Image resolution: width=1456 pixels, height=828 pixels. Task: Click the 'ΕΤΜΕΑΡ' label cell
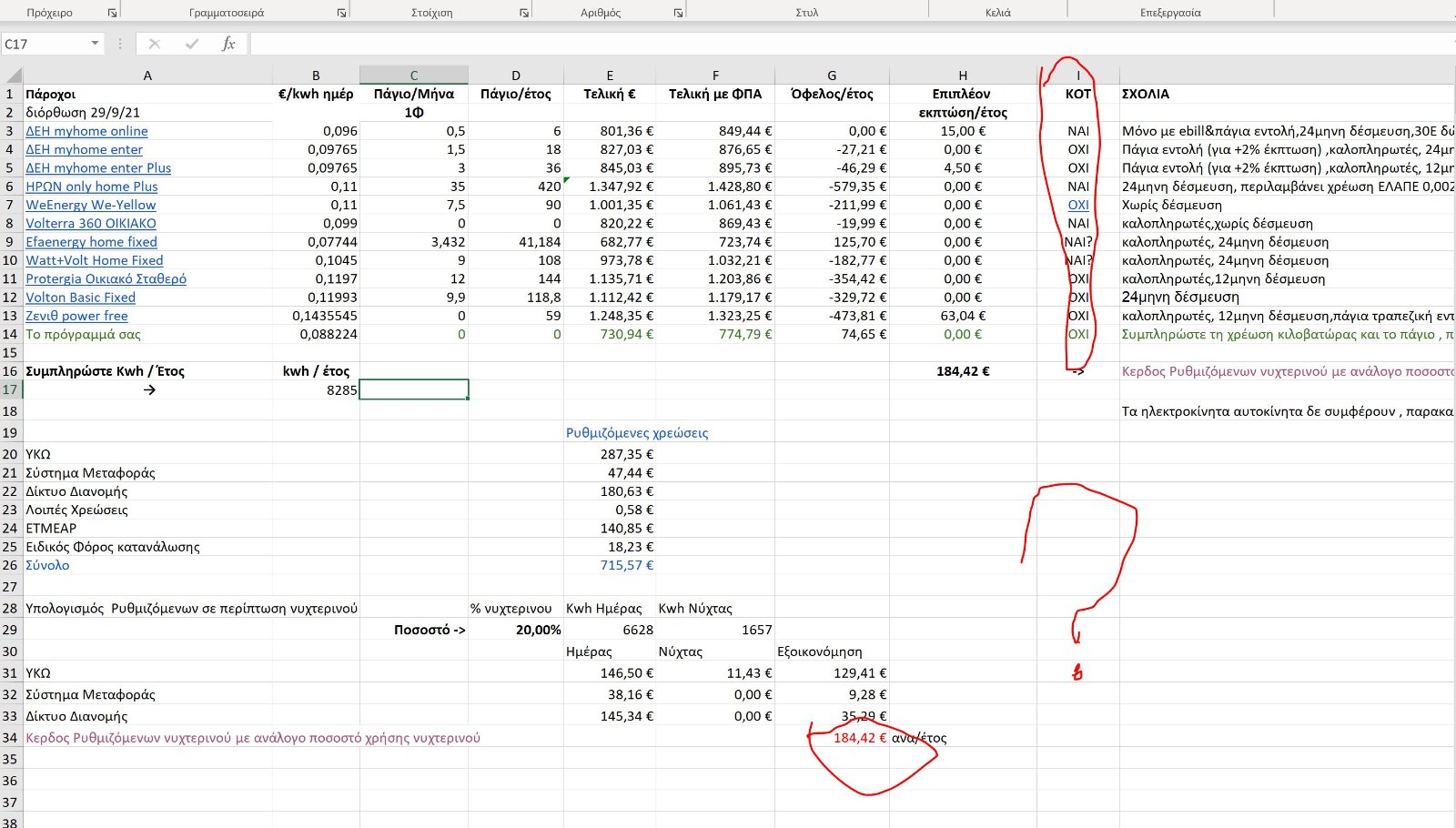[x=147, y=528]
